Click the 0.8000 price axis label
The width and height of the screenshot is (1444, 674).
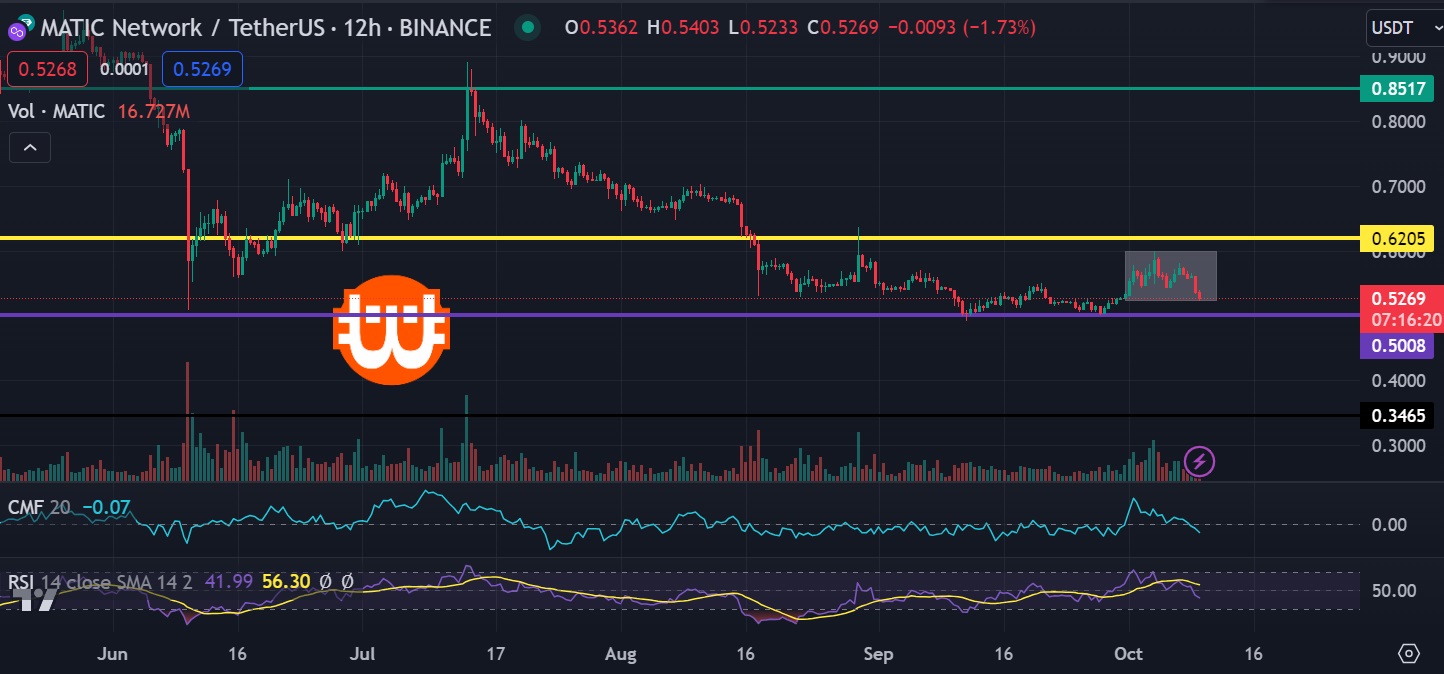[1397, 122]
